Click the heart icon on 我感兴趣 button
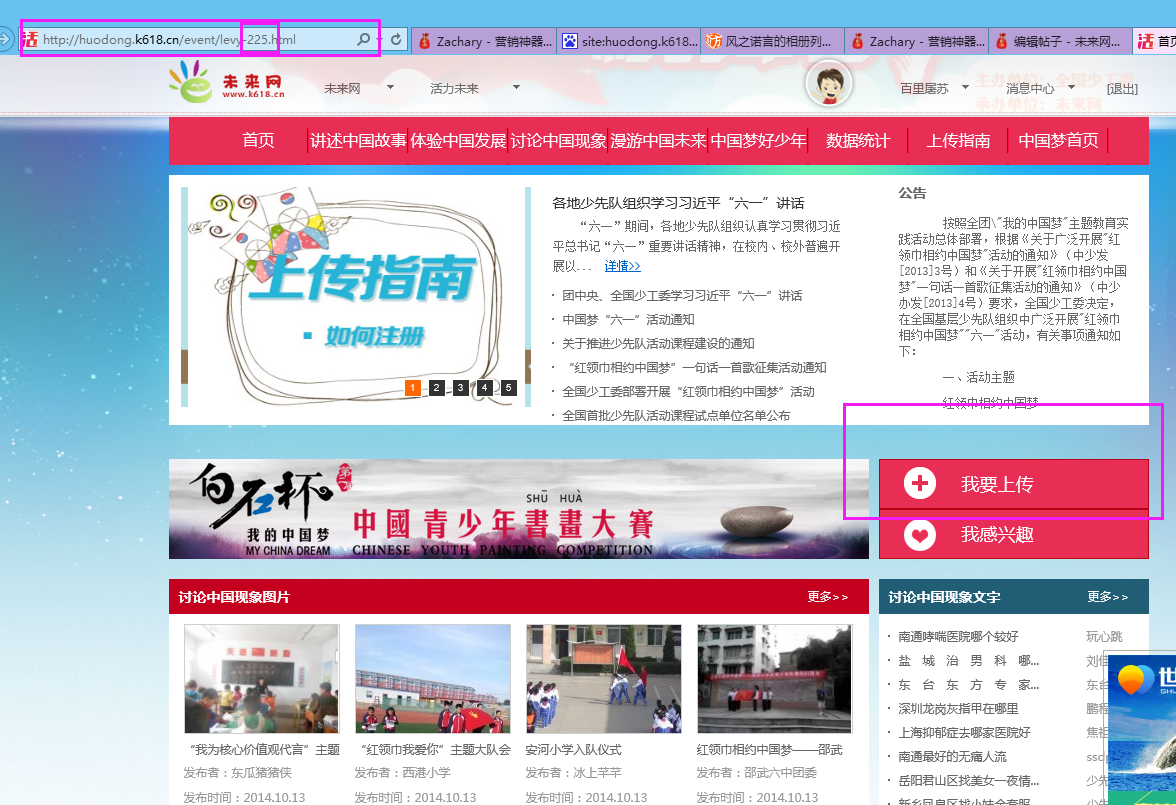 [919, 535]
